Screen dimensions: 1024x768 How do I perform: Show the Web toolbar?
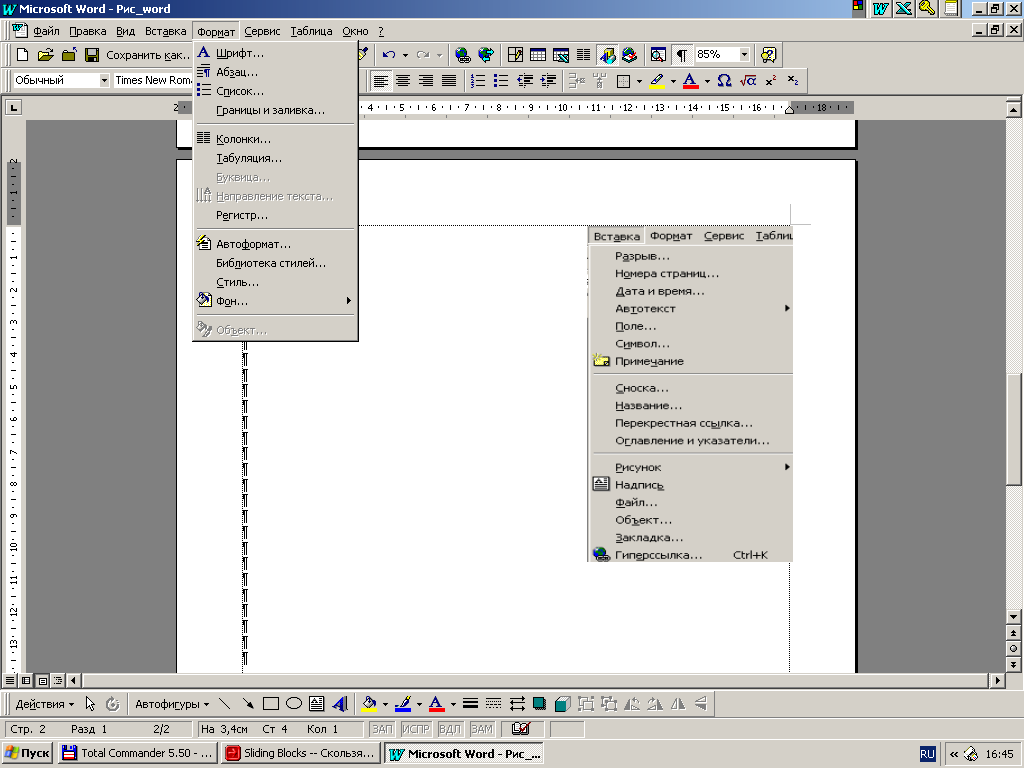pyautogui.click(x=486, y=55)
